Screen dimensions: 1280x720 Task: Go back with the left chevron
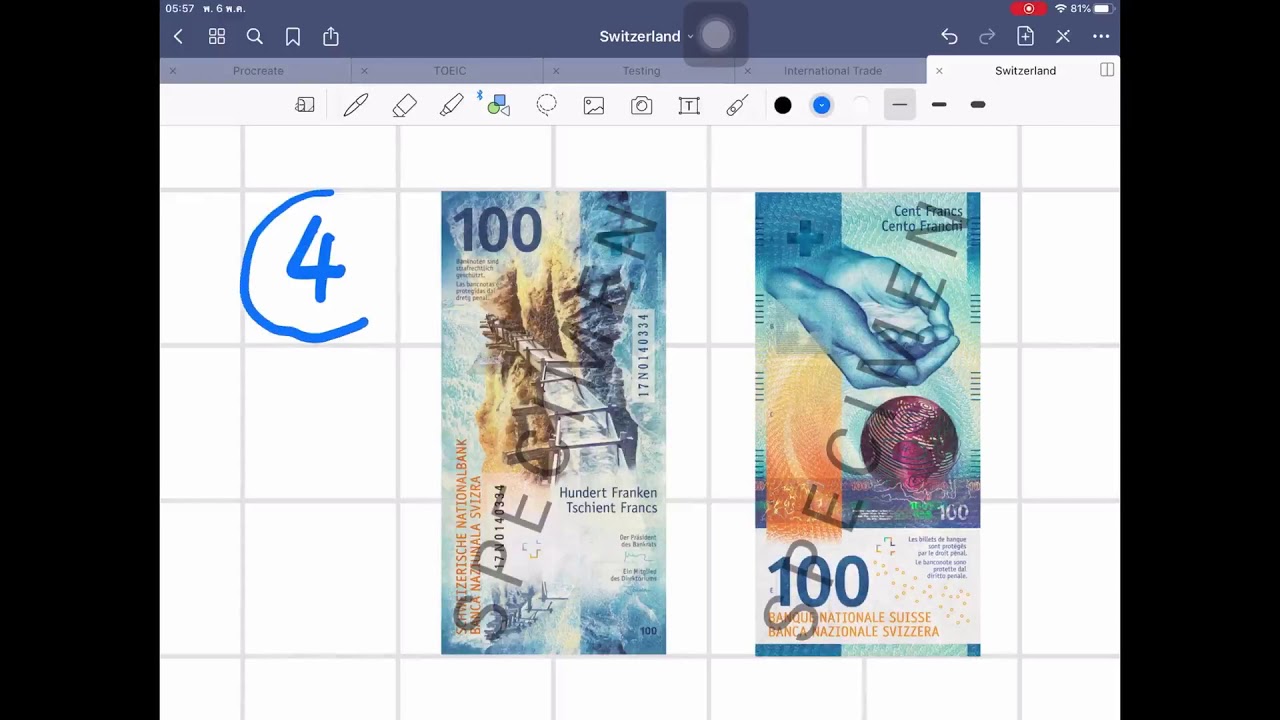[178, 37]
